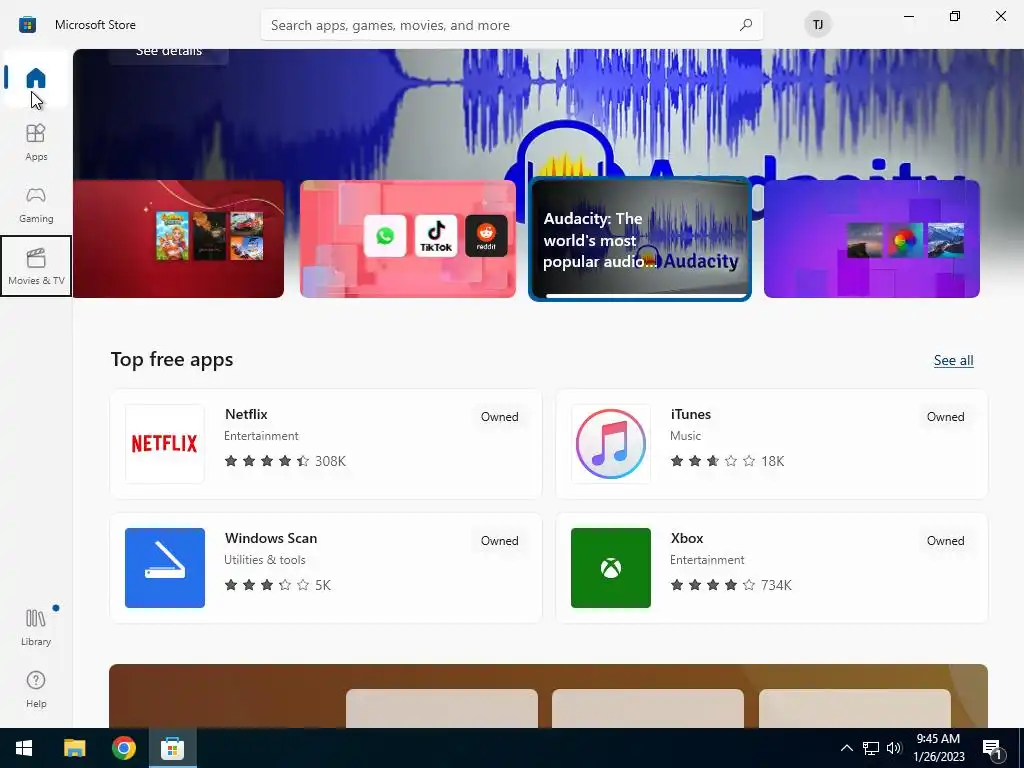The image size is (1024, 768).
Task: Click the Audacity hero banner
Action: [549, 114]
